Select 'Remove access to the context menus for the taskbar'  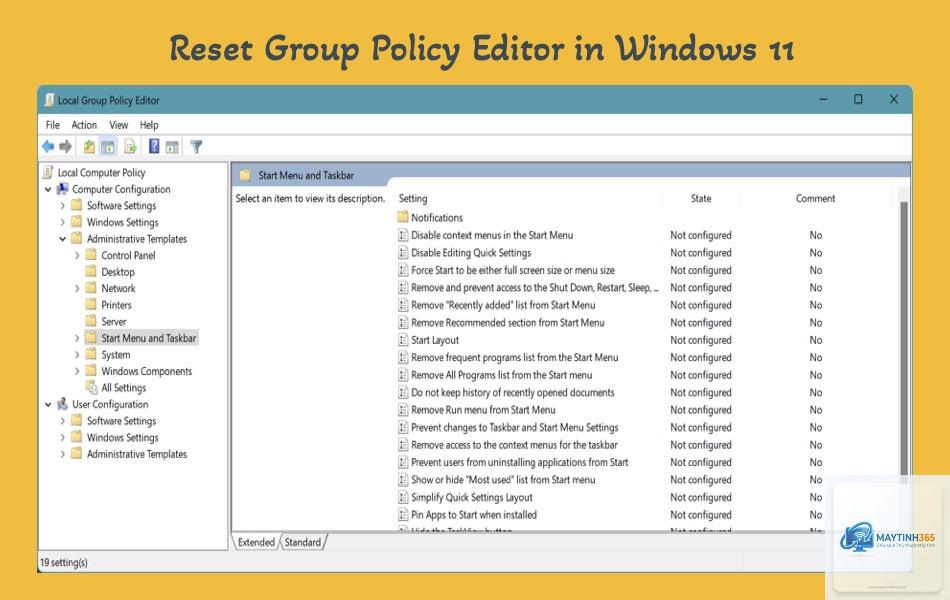click(514, 445)
